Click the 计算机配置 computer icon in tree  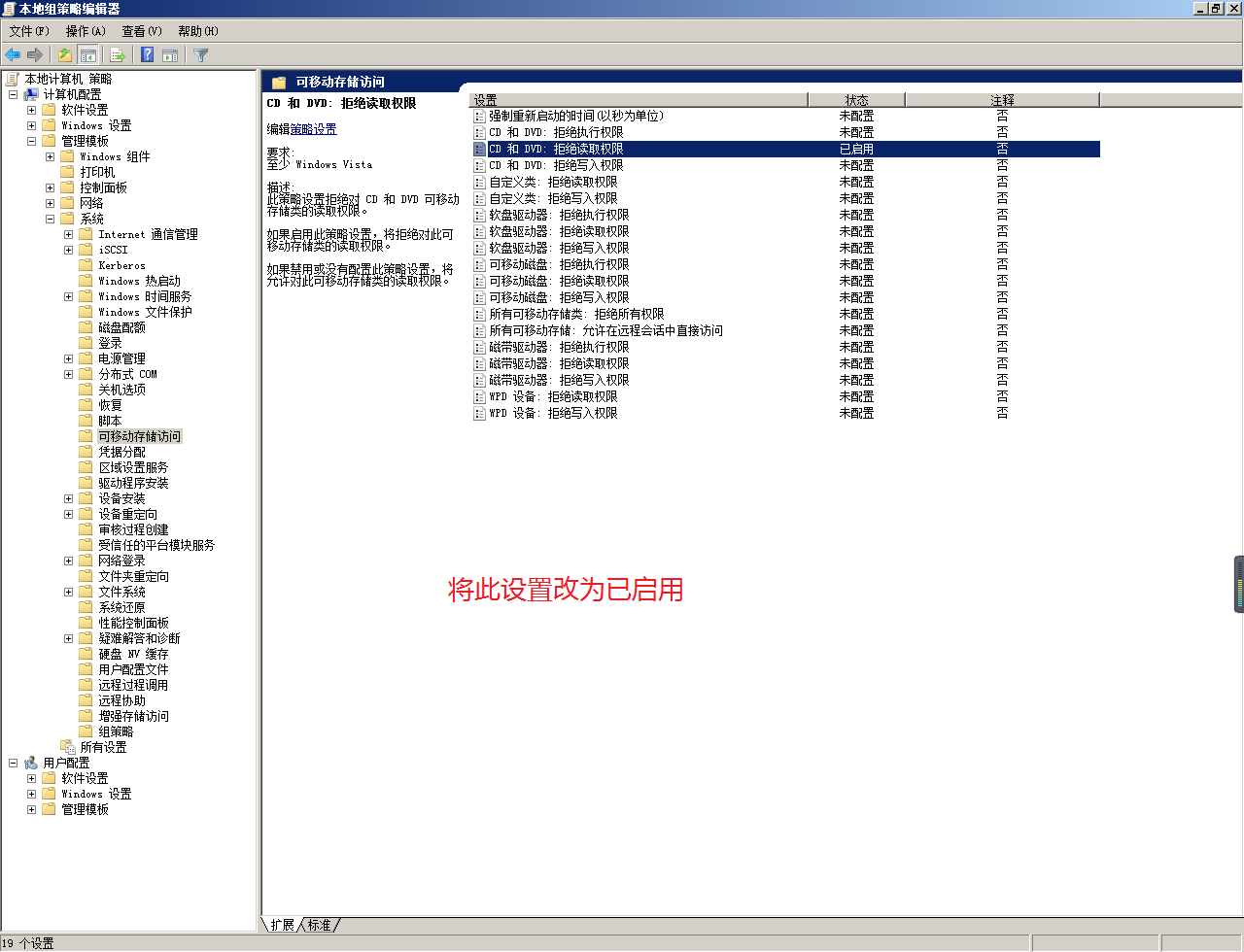(31, 94)
